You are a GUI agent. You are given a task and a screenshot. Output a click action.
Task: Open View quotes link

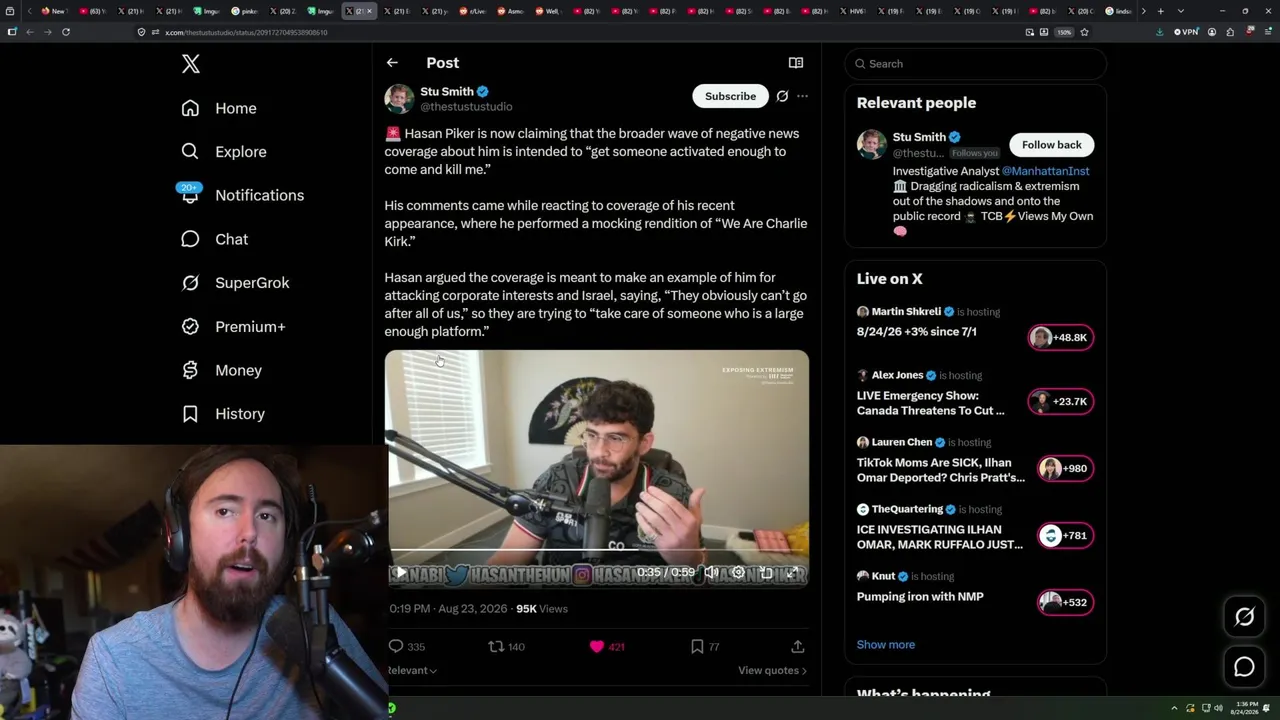(x=772, y=670)
